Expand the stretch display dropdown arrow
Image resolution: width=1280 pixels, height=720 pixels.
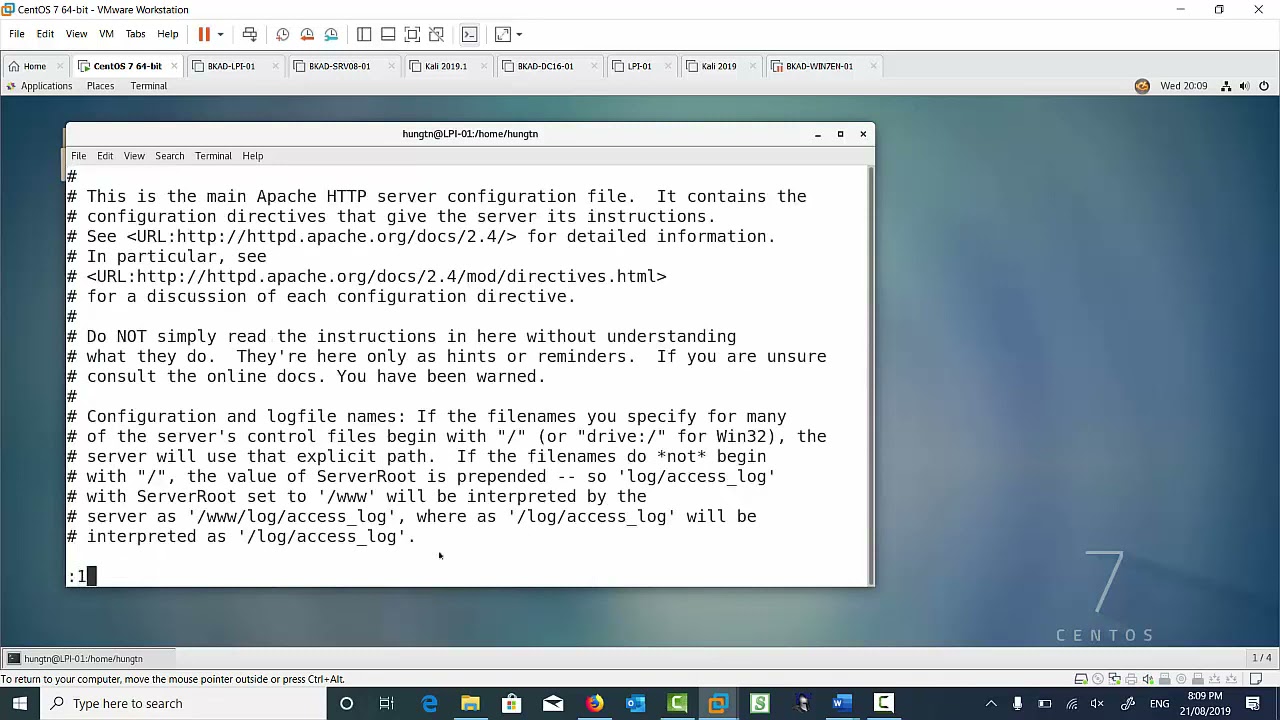519,34
